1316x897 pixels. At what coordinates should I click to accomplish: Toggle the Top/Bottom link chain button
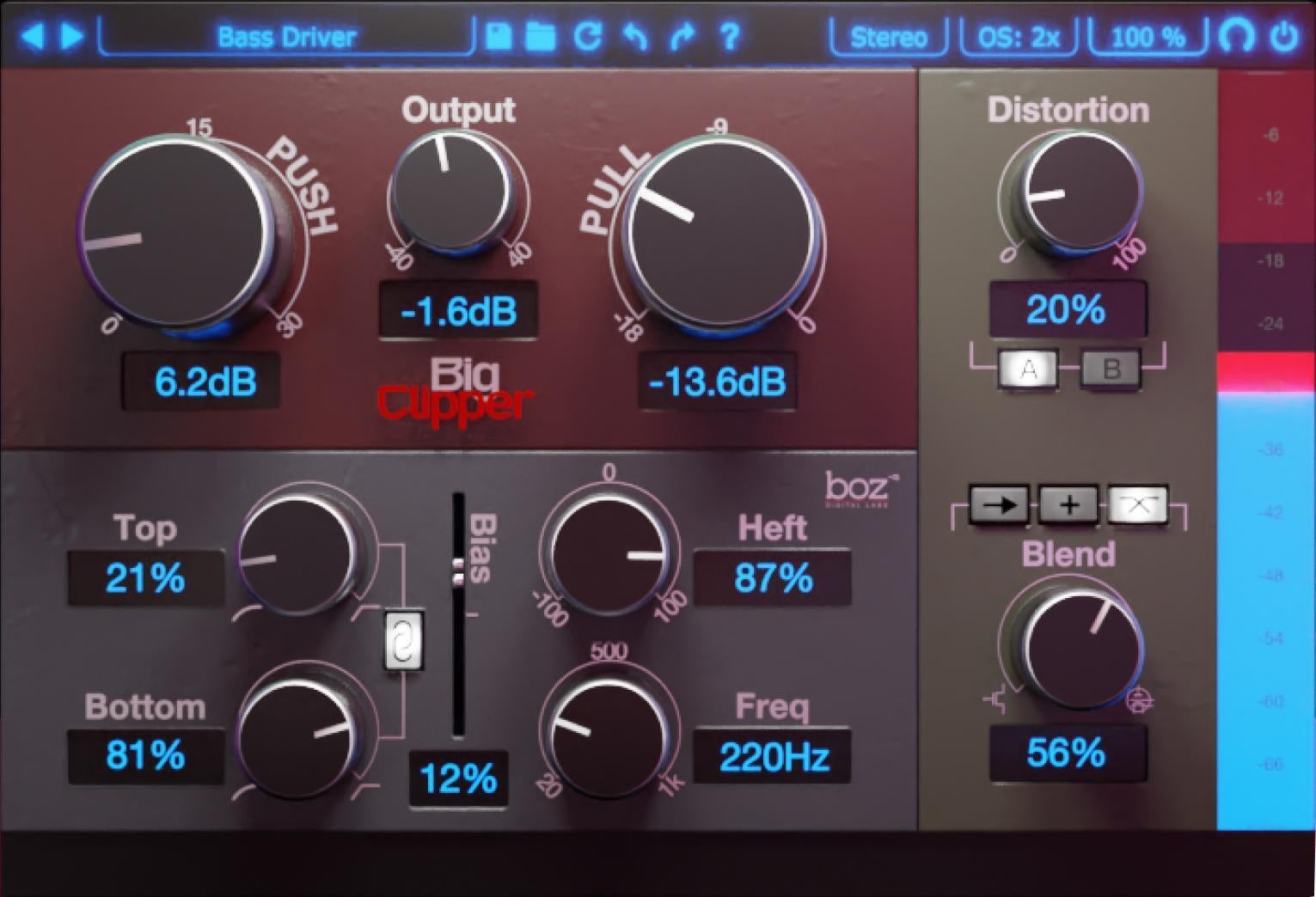coord(402,640)
